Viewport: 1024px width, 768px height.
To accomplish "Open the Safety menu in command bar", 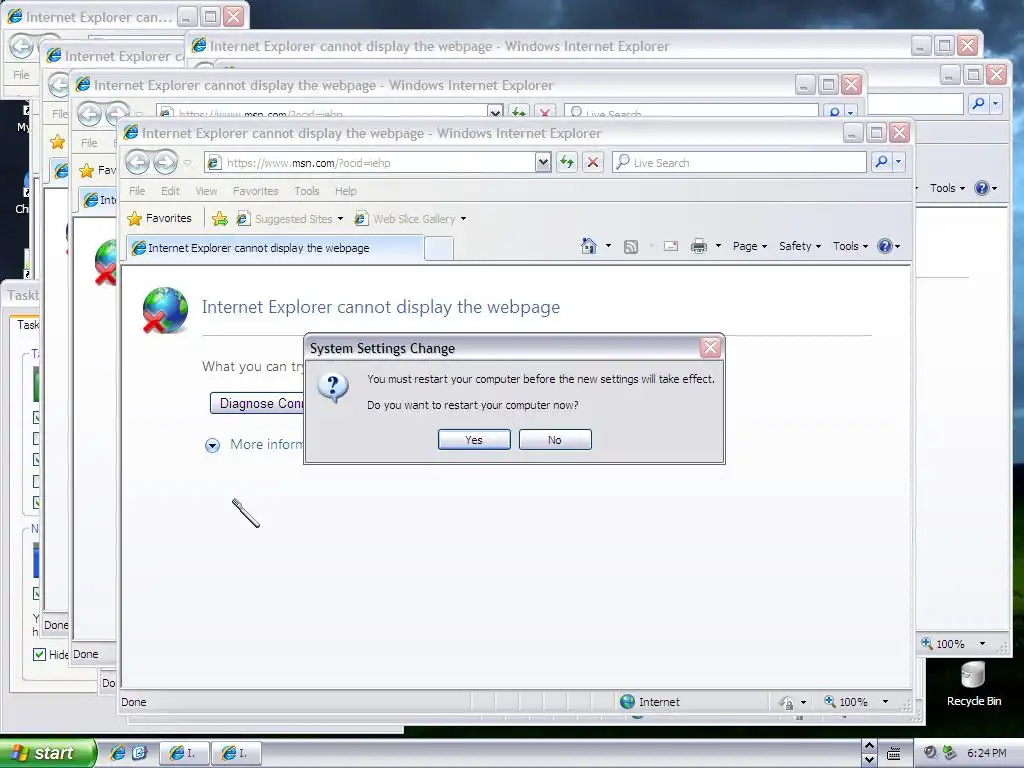I will coord(799,246).
